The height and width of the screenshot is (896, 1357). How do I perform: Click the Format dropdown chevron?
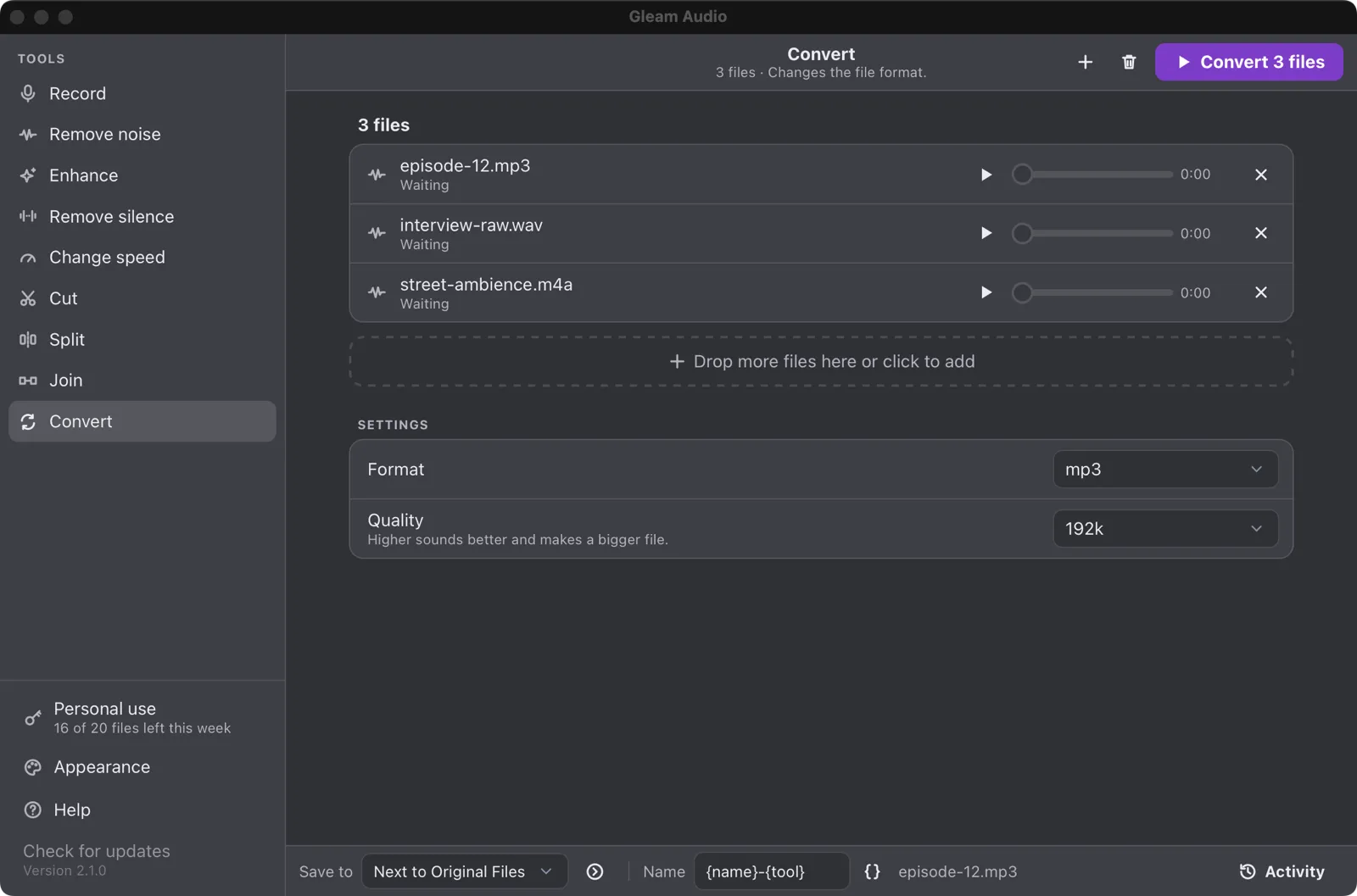point(1256,470)
